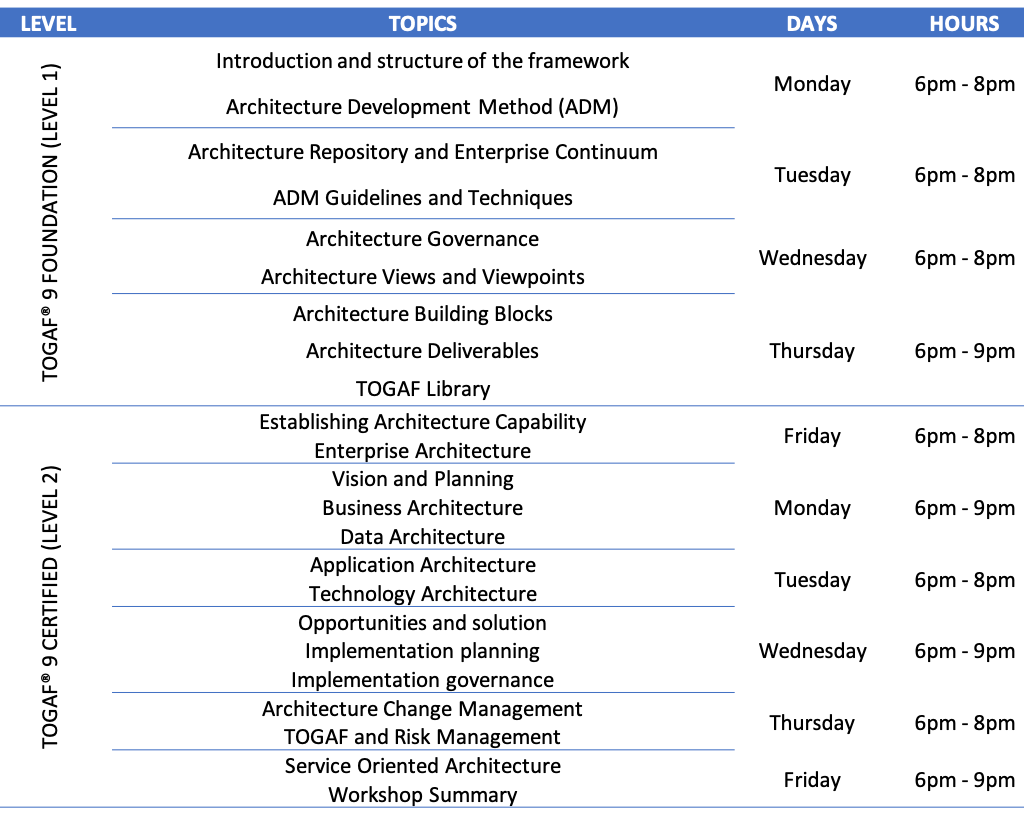
Task: Click the first section's LEVEL cell
Action: 55,222
